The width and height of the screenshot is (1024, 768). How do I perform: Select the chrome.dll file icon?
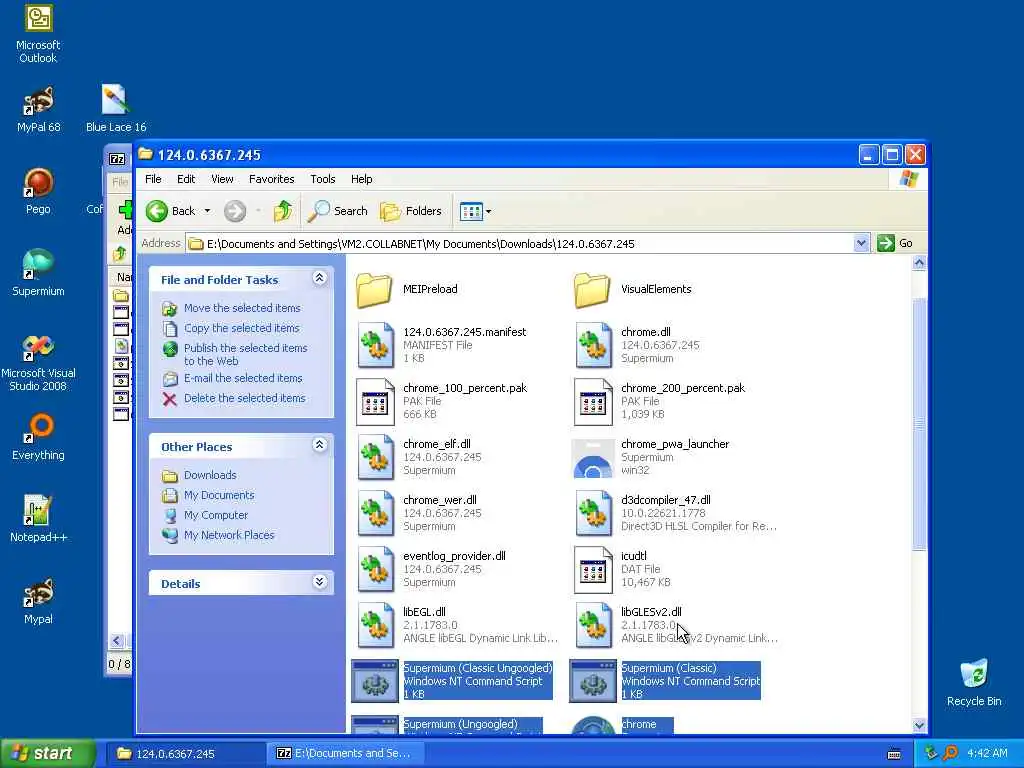pos(594,345)
